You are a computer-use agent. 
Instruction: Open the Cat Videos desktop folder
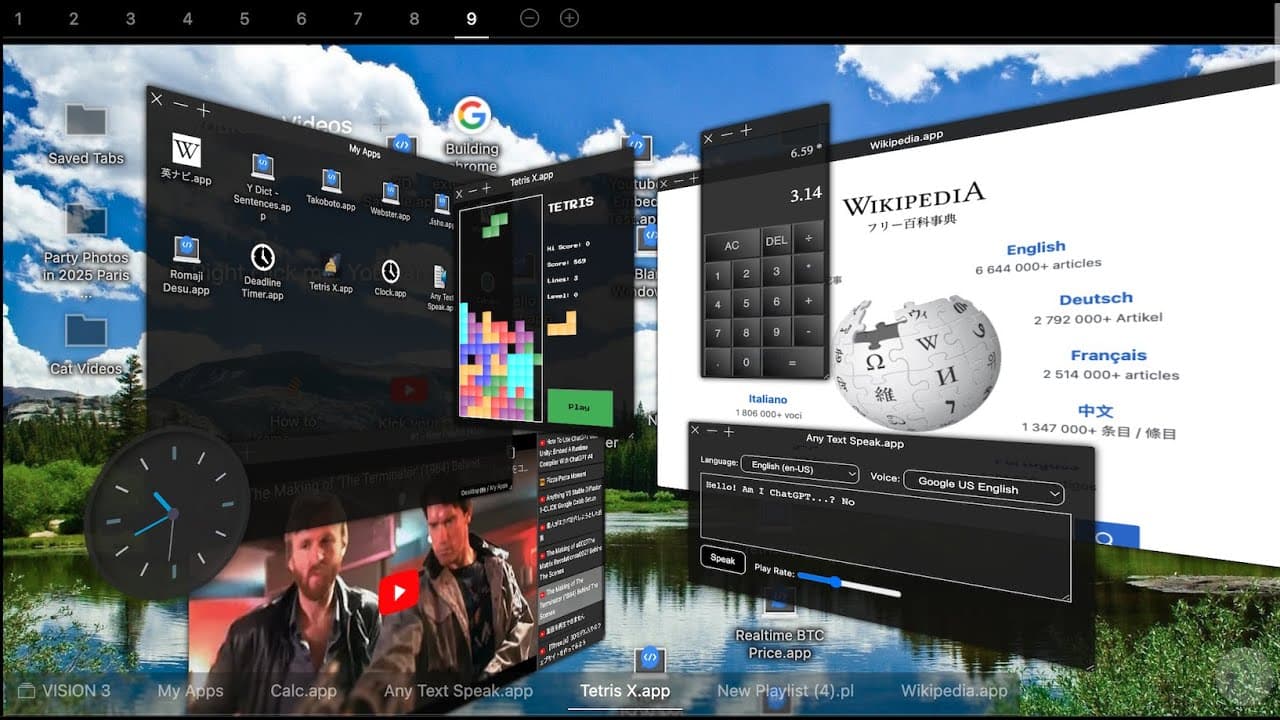pos(86,331)
